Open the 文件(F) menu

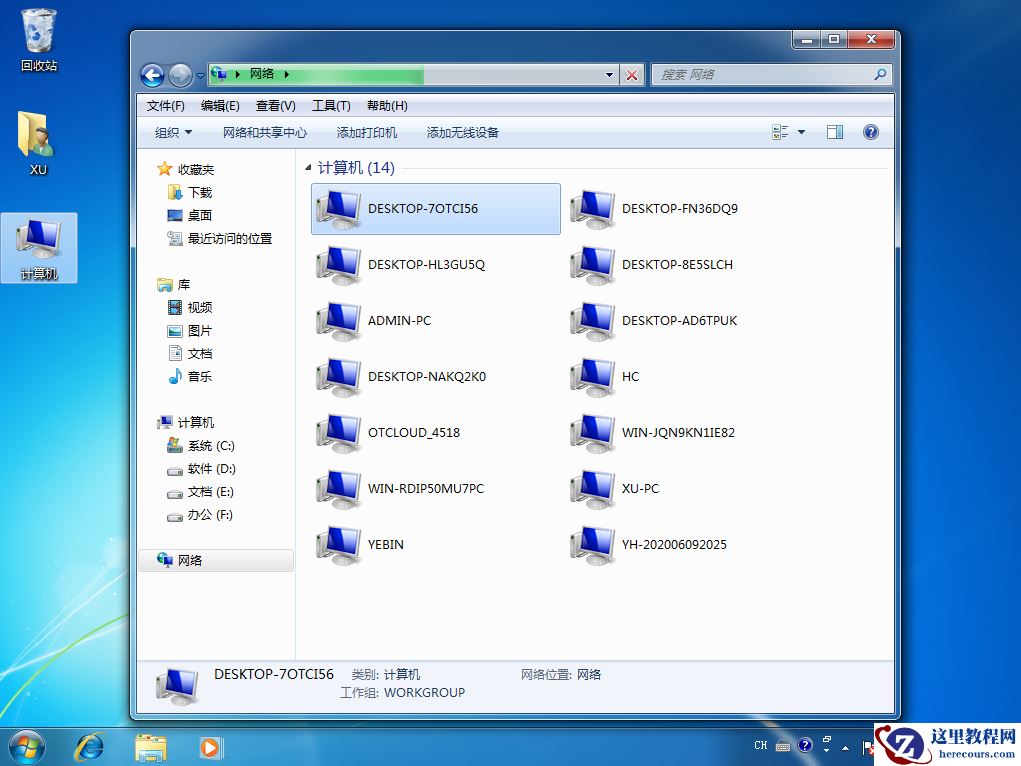tap(165, 106)
